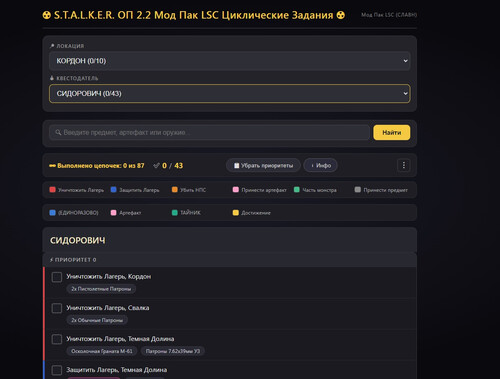Click the three-dot more options icon
The image size is (500, 379).
404,165
